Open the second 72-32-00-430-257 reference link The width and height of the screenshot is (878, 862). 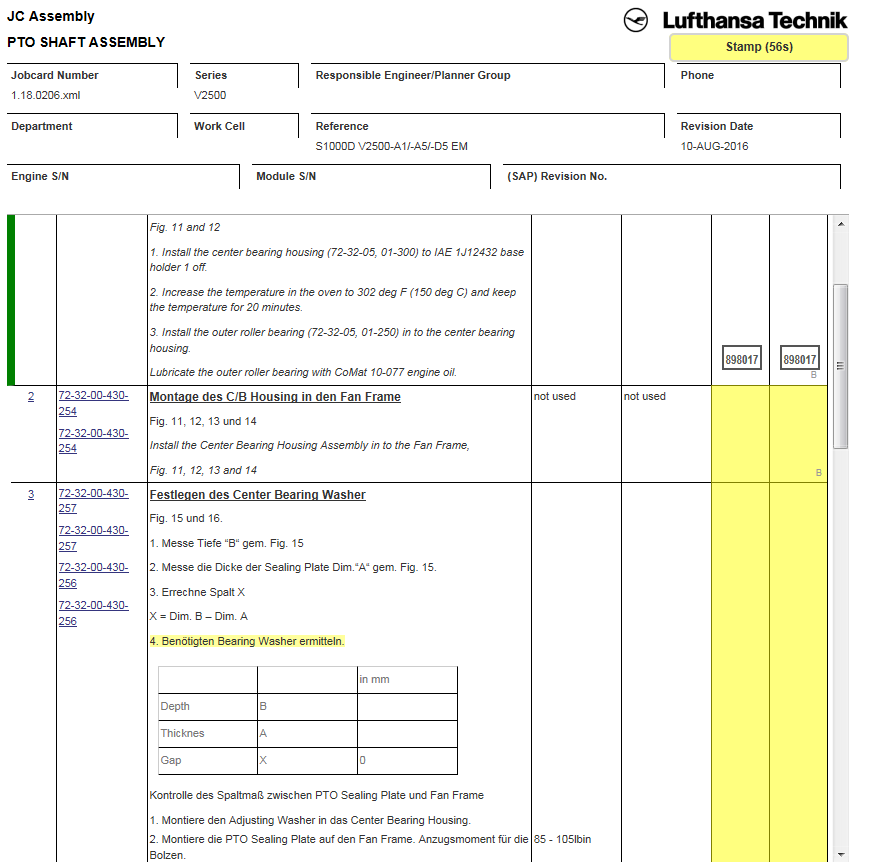point(93,538)
